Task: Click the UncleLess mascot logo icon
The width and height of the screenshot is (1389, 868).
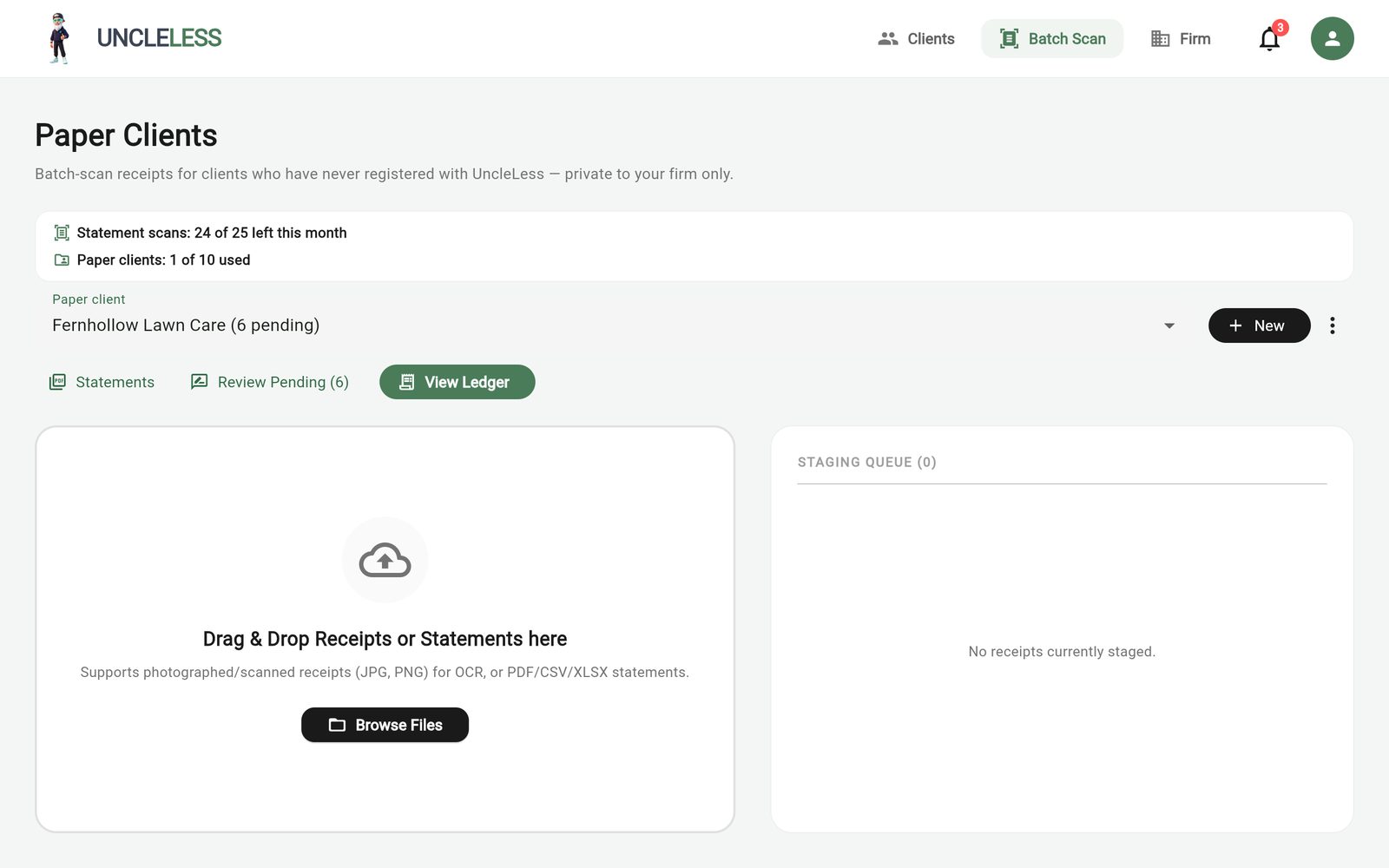Action: pos(58,38)
